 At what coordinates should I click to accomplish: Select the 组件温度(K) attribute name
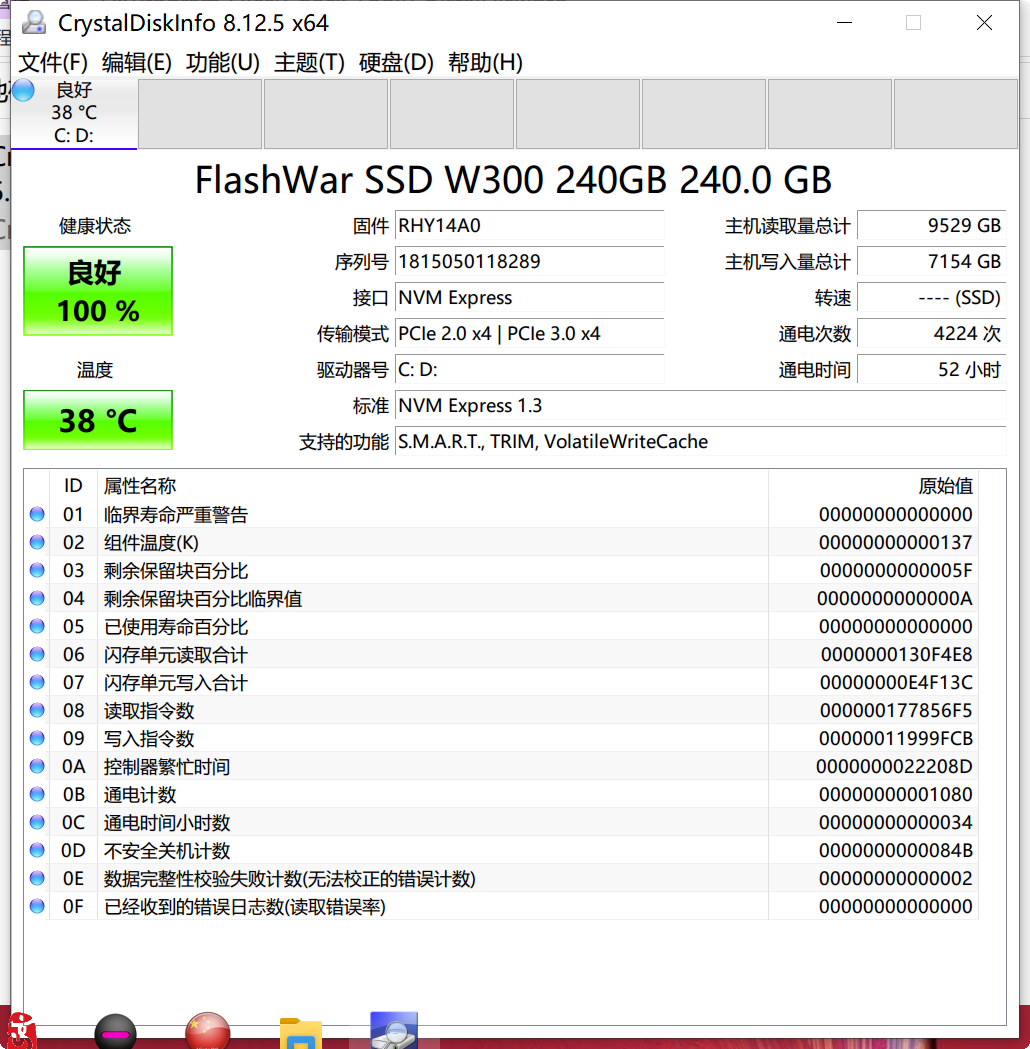coord(151,543)
